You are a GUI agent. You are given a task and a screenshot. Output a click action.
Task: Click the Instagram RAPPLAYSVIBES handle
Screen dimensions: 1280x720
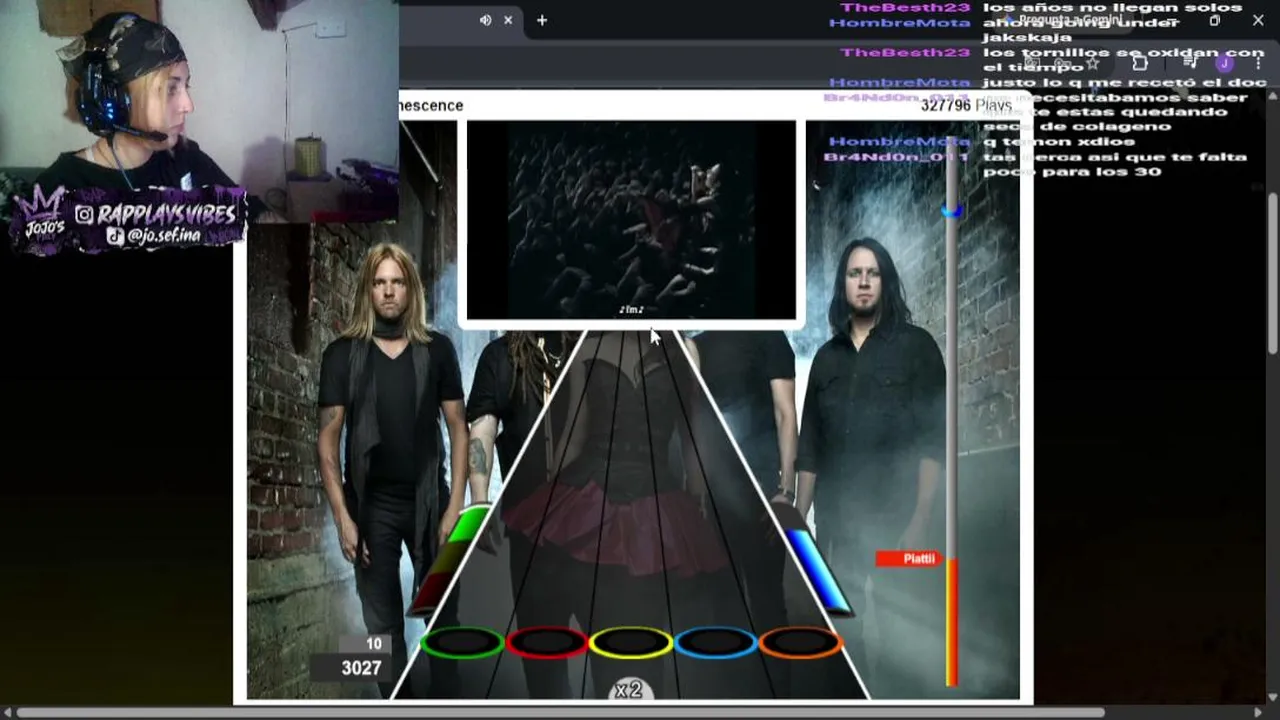click(156, 214)
